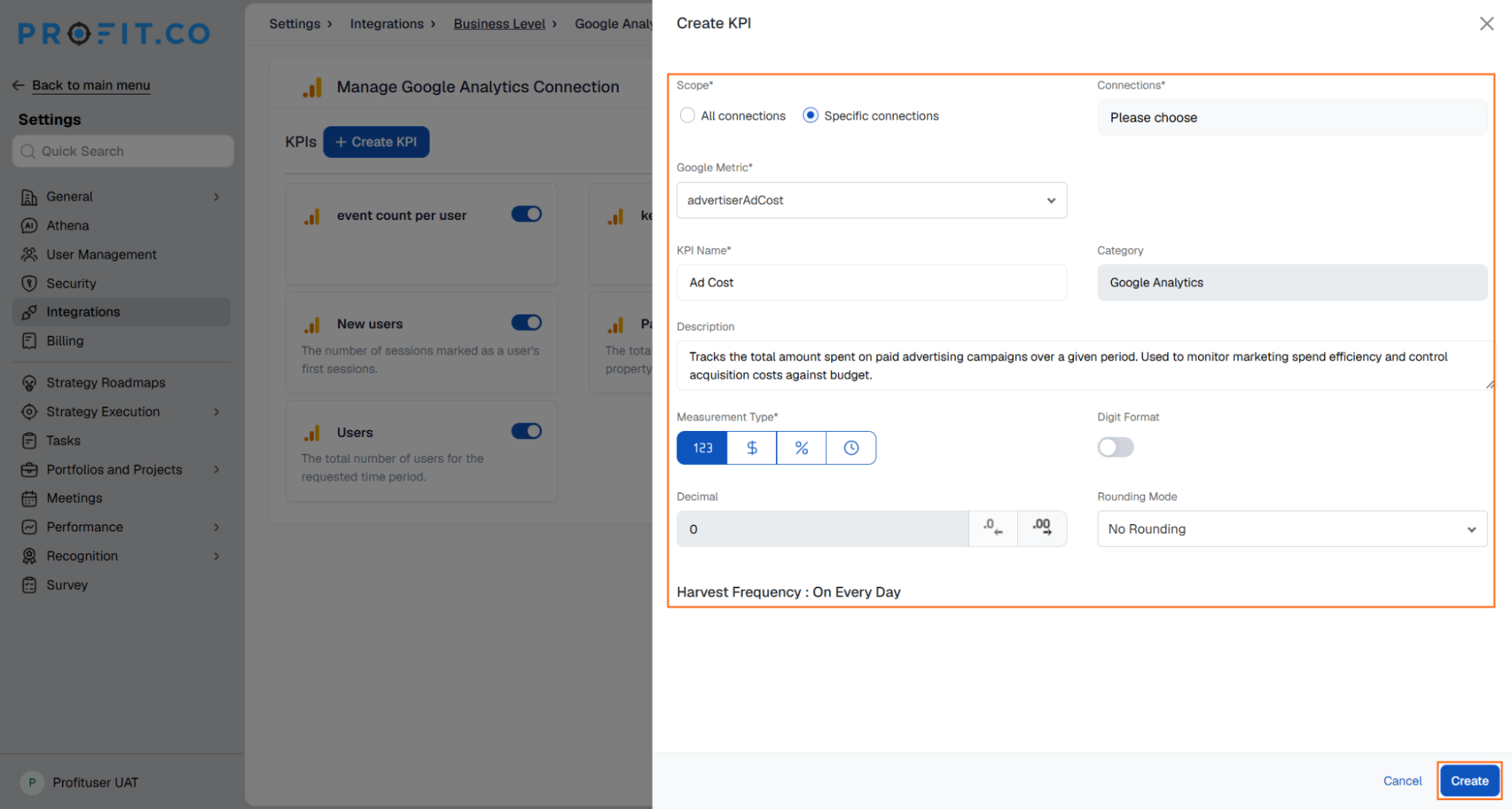Click the + Create KPI button

[x=376, y=142]
